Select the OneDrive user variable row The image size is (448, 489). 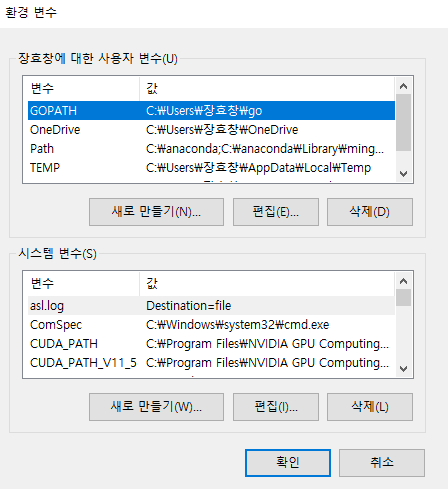pyautogui.click(x=211, y=130)
